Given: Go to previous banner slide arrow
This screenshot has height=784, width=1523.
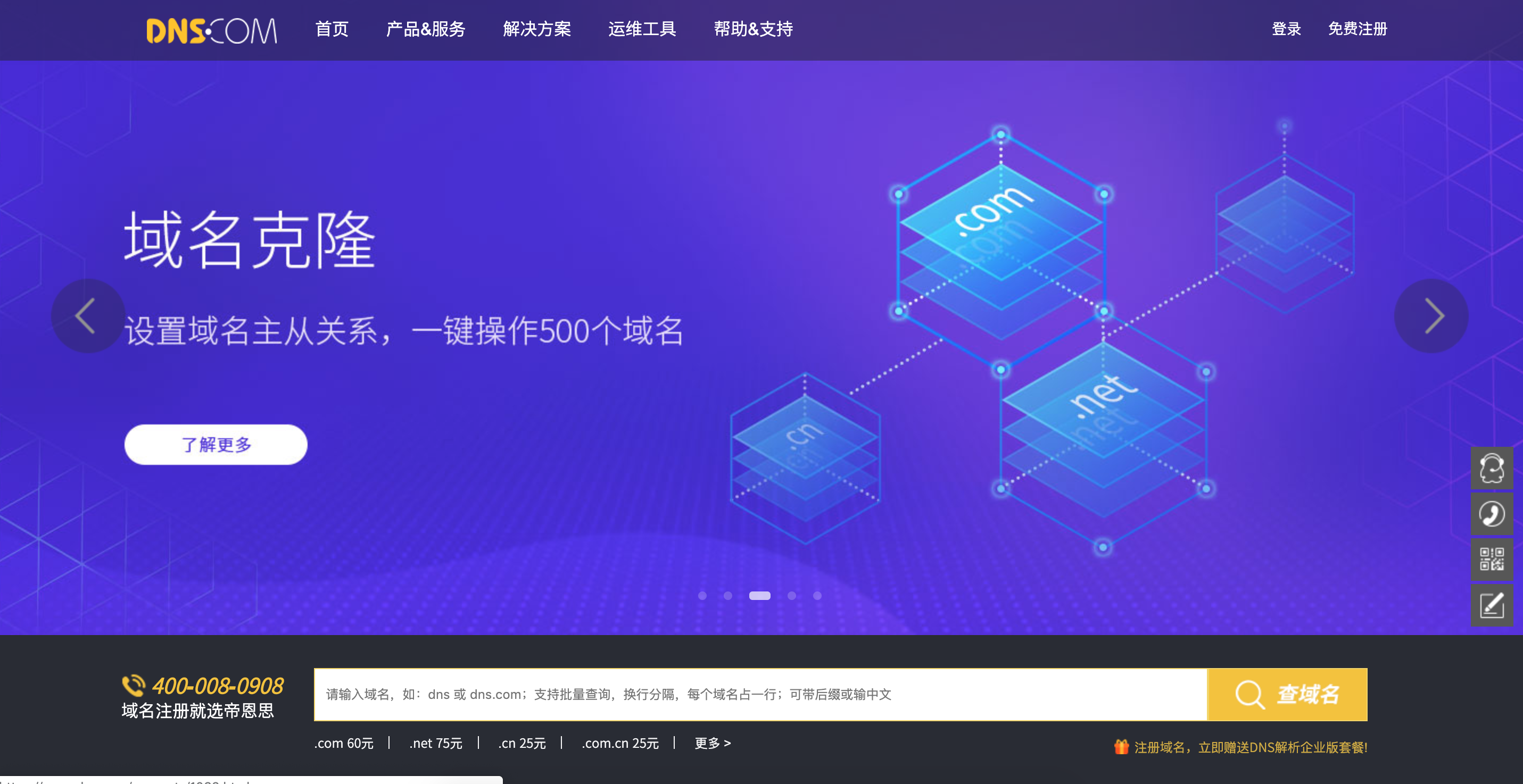Looking at the screenshot, I should tap(87, 316).
